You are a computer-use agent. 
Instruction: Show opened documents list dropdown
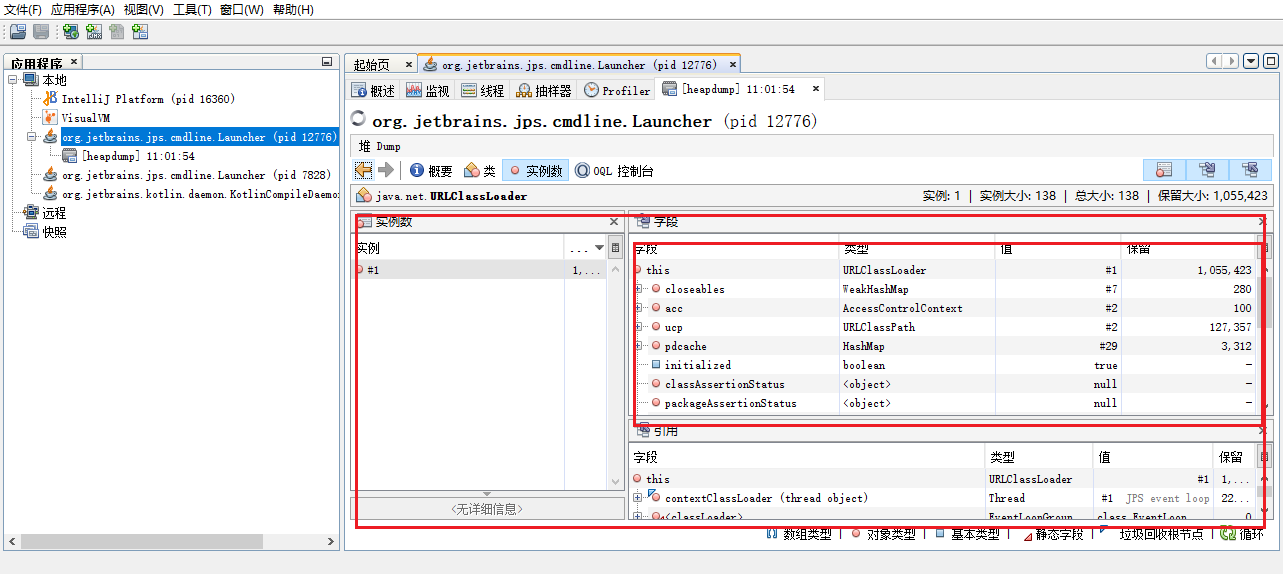pos(1250,61)
